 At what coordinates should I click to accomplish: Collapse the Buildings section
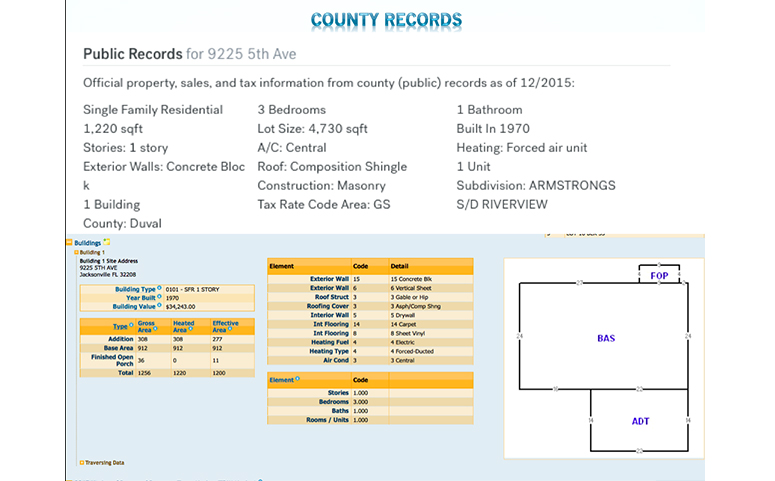coord(68,243)
